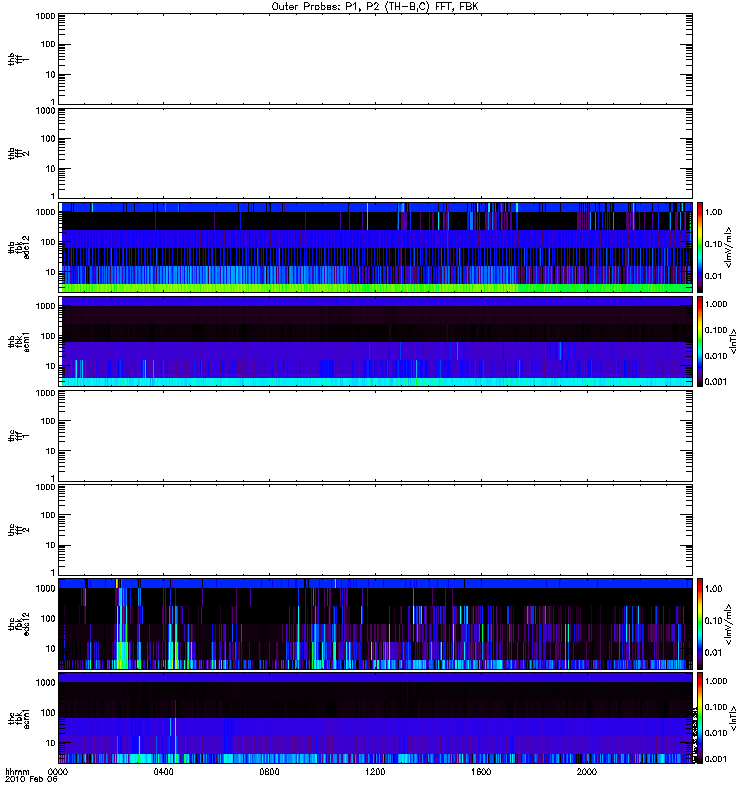Viewport: 750px width, 800px height.
Task: Click the '10' y-tick of the thc fbk scm1 panel
Action: coord(51,743)
